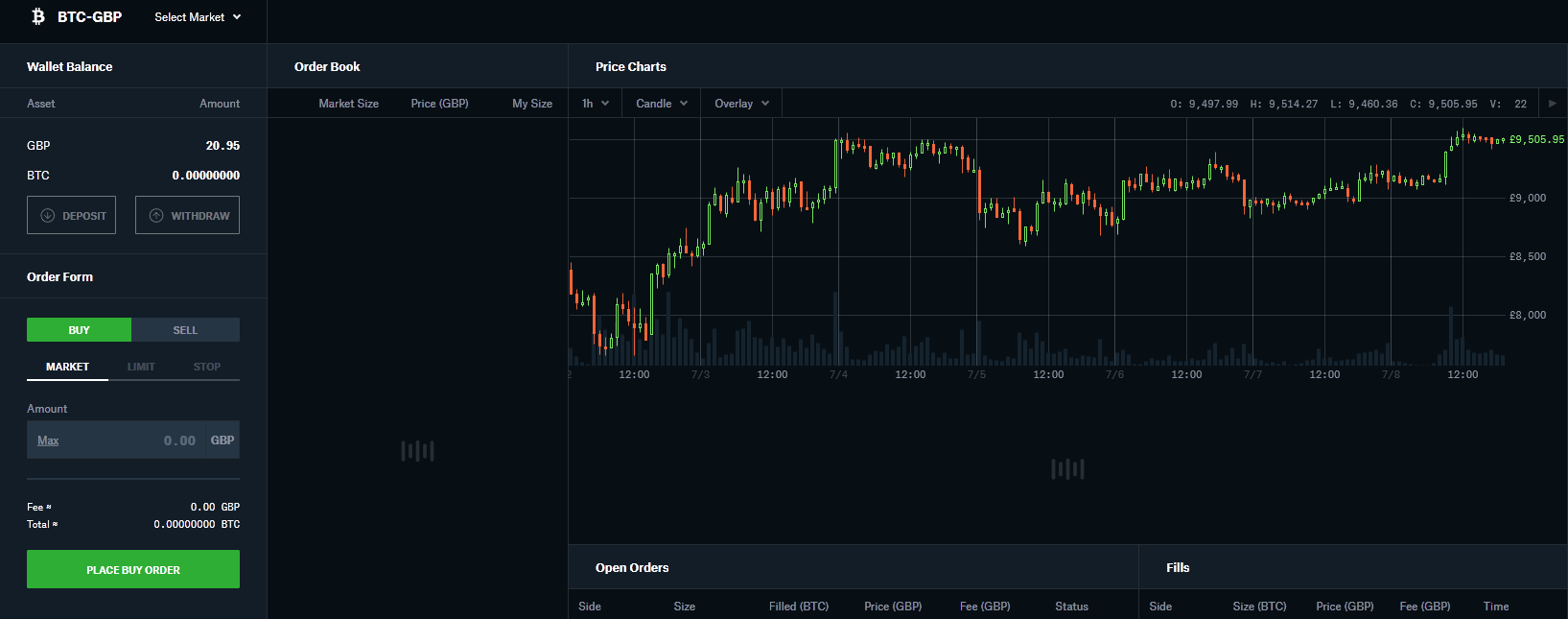The height and width of the screenshot is (619, 1568).
Task: Click the BTC balance value 0.00000000
Action: click(206, 176)
